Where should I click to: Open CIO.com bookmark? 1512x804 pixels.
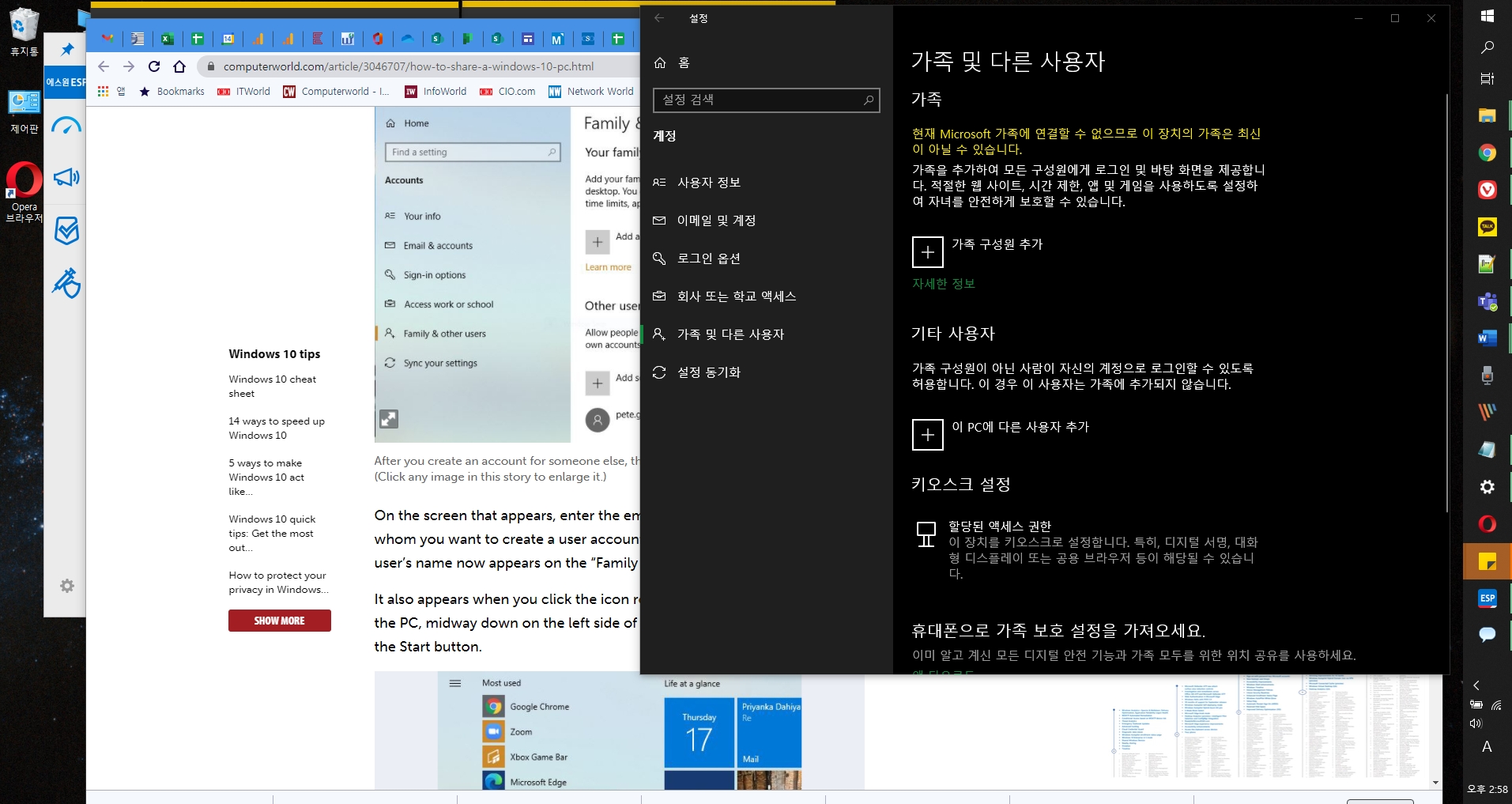pyautogui.click(x=507, y=92)
